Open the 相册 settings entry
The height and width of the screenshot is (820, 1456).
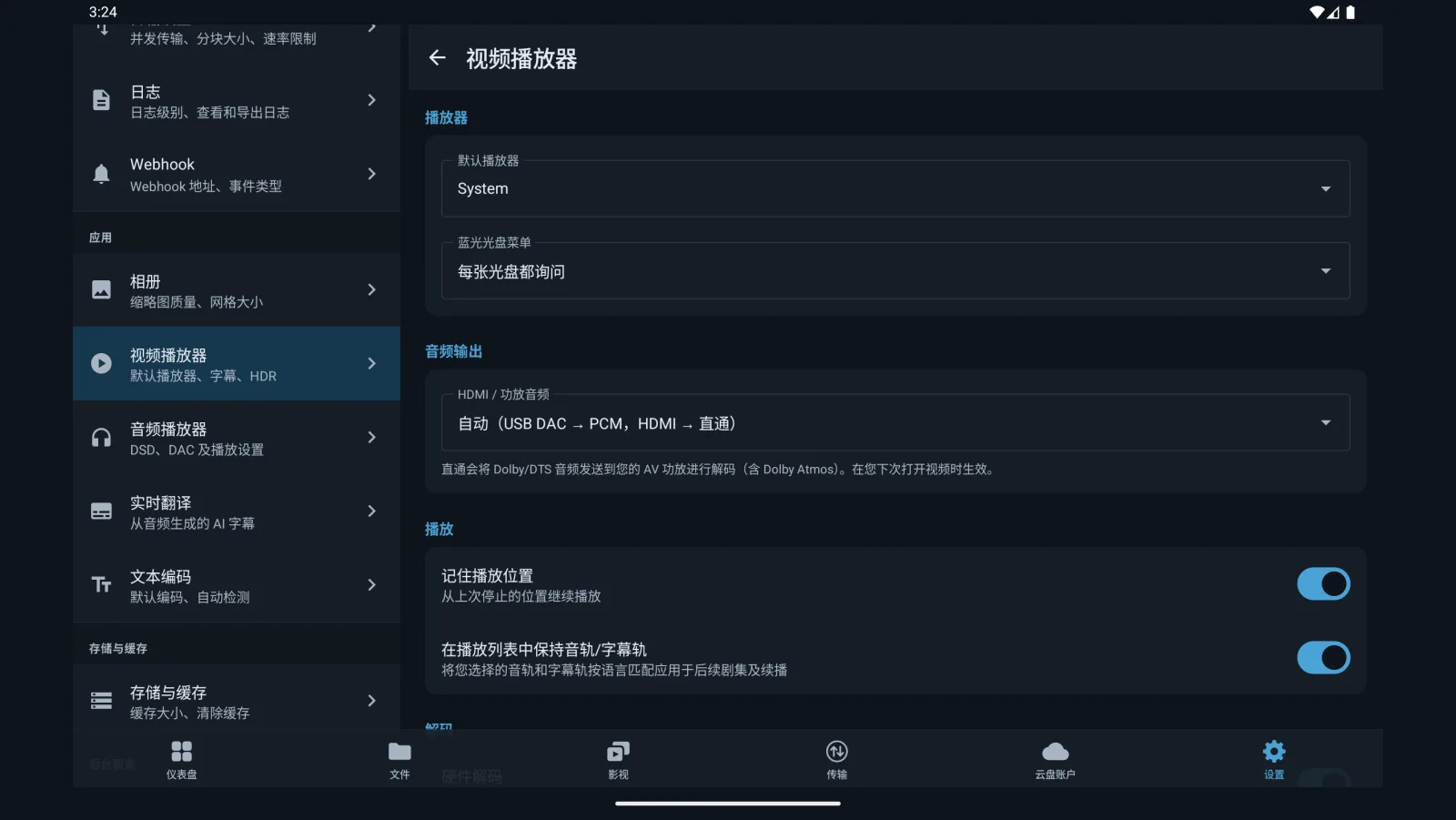coord(237,289)
